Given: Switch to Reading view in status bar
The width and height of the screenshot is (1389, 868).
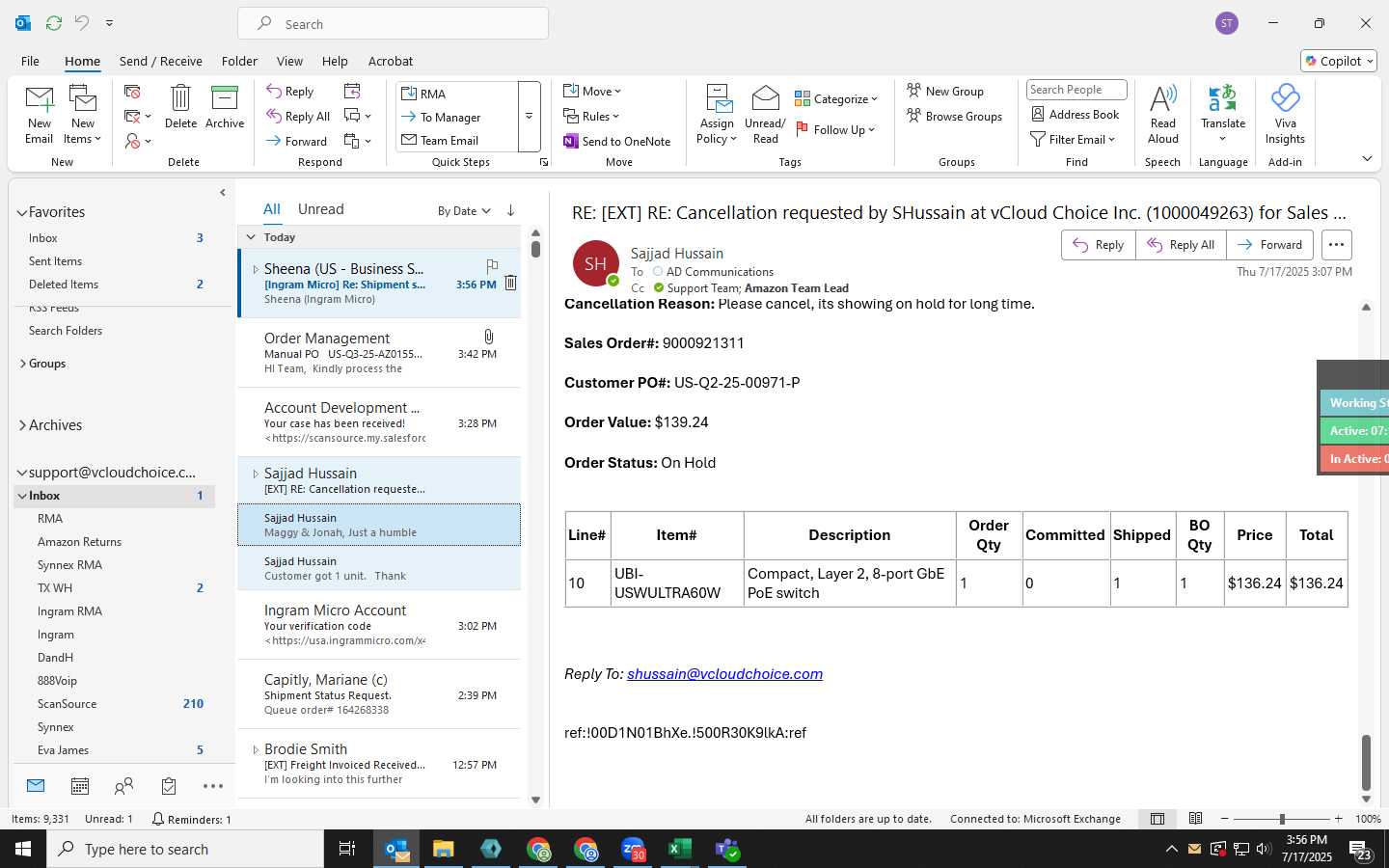Looking at the screenshot, I should (x=1195, y=819).
